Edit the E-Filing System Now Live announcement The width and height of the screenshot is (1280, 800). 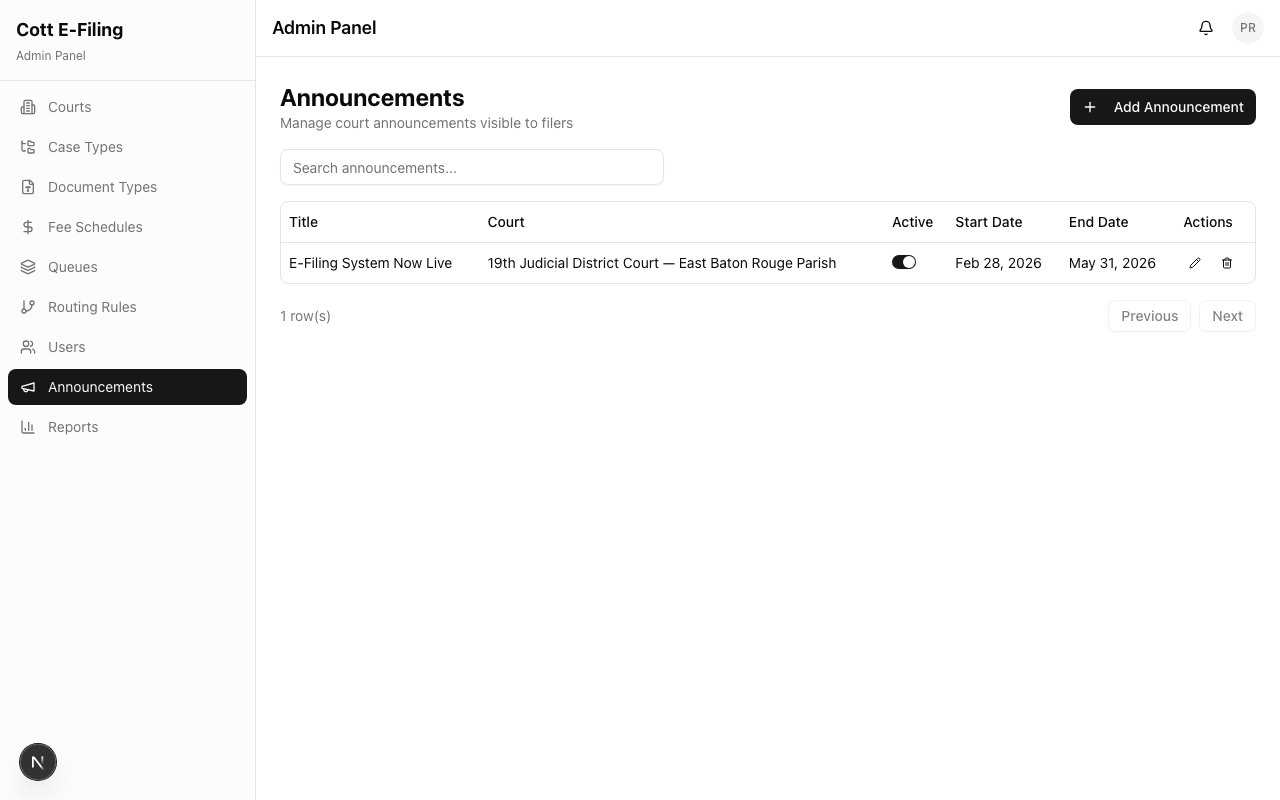pyautogui.click(x=1195, y=263)
